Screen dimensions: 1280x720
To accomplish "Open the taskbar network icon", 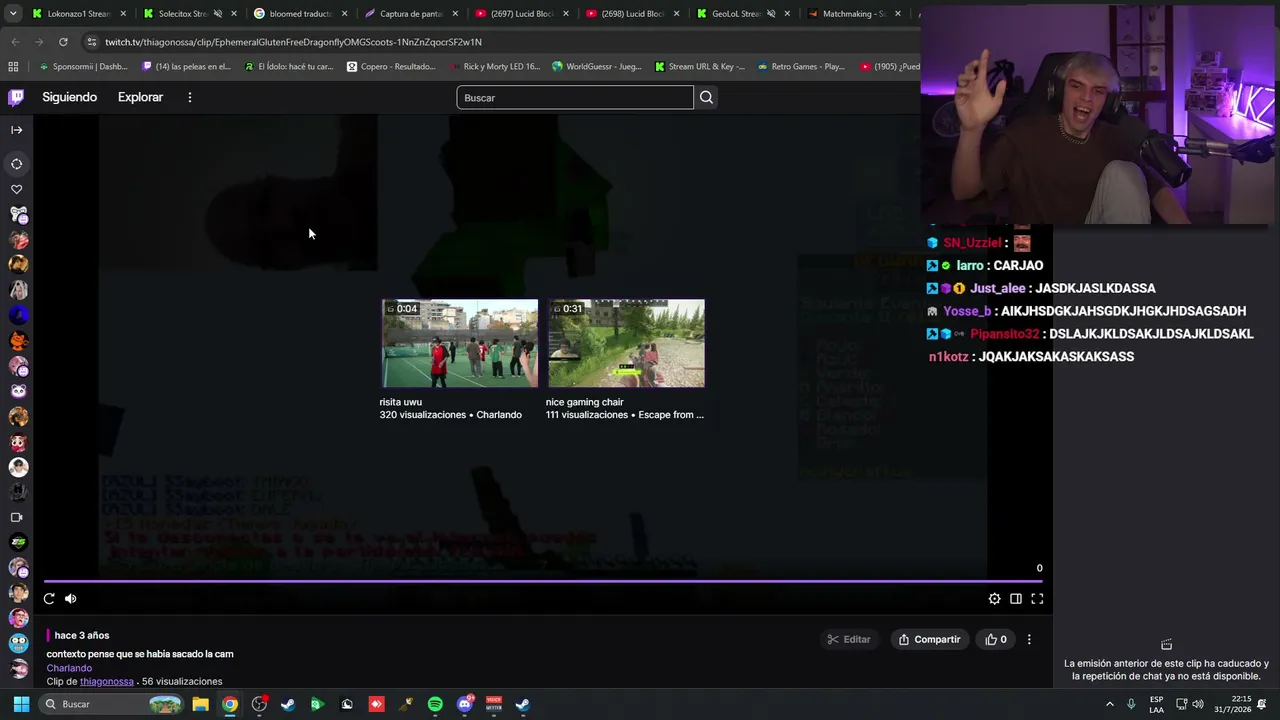I will (x=1179, y=704).
